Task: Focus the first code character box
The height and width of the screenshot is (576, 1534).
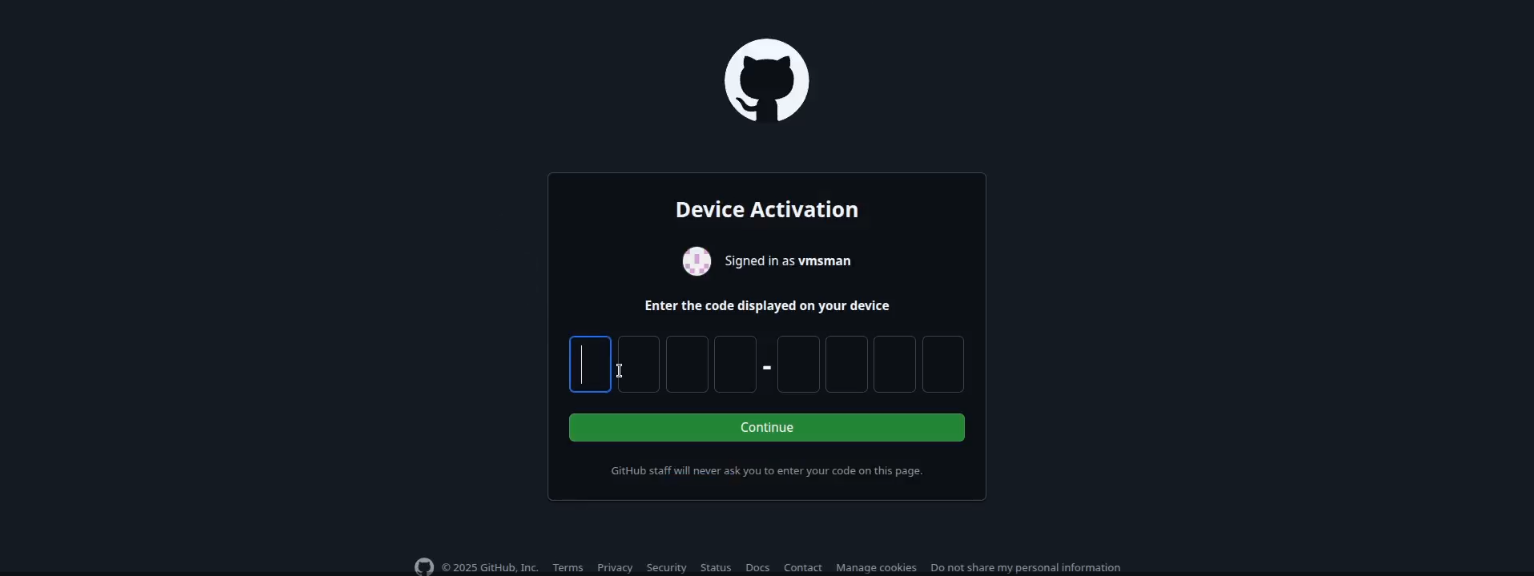Action: (x=590, y=364)
